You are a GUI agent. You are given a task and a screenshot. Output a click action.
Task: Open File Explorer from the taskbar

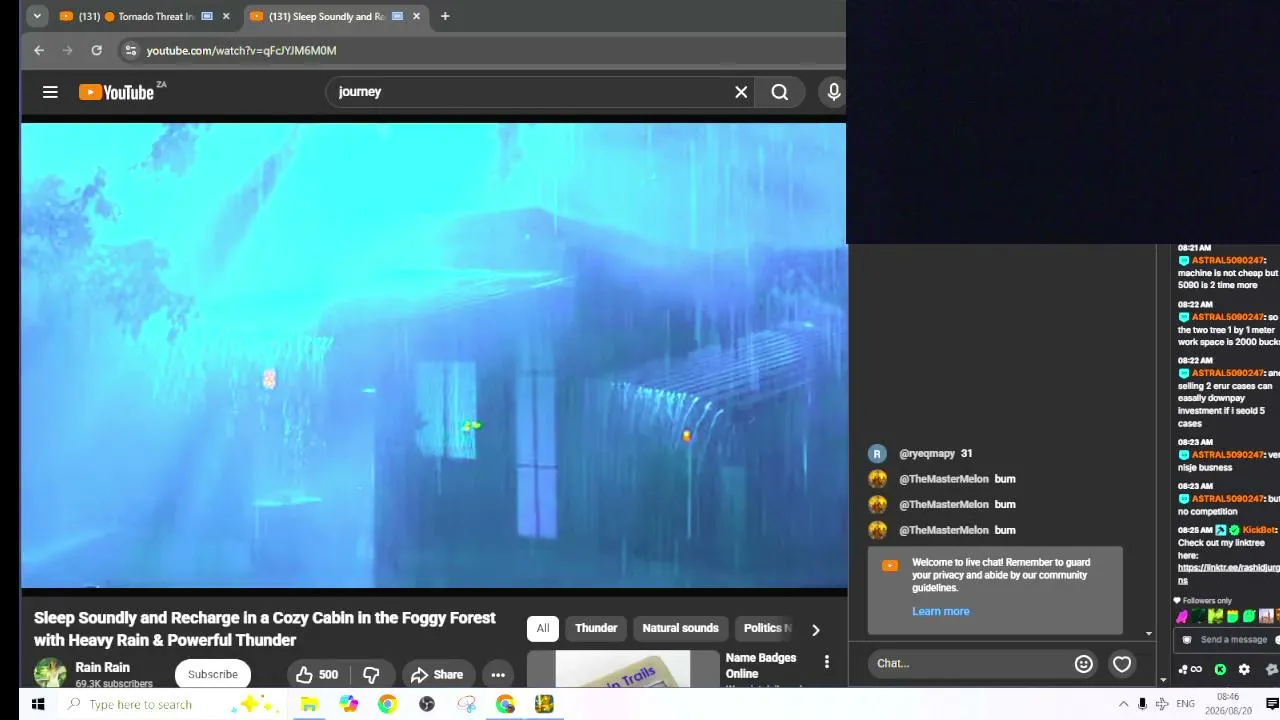tap(309, 704)
